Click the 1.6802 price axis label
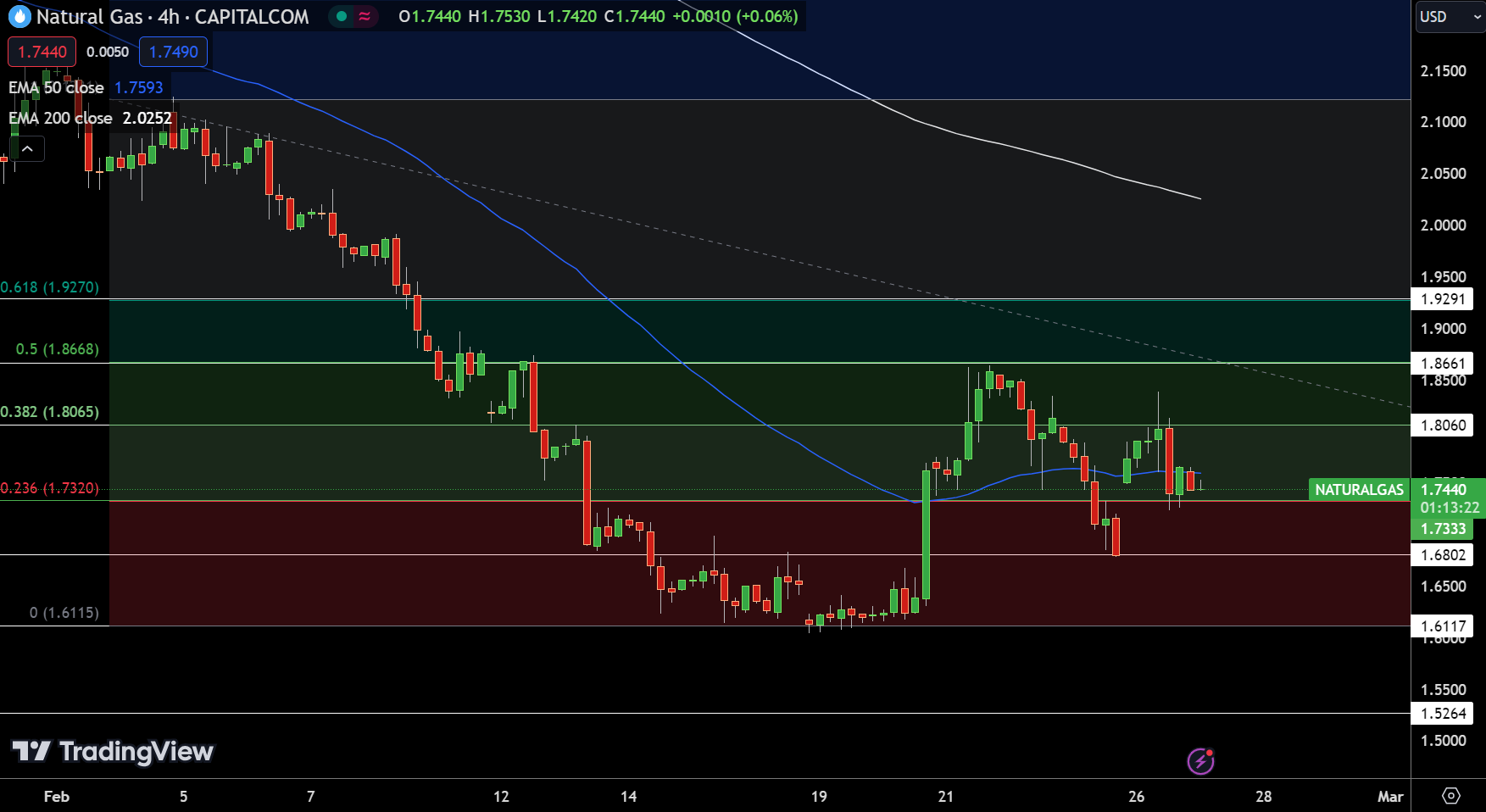This screenshot has height=812, width=1486. pyautogui.click(x=1443, y=555)
